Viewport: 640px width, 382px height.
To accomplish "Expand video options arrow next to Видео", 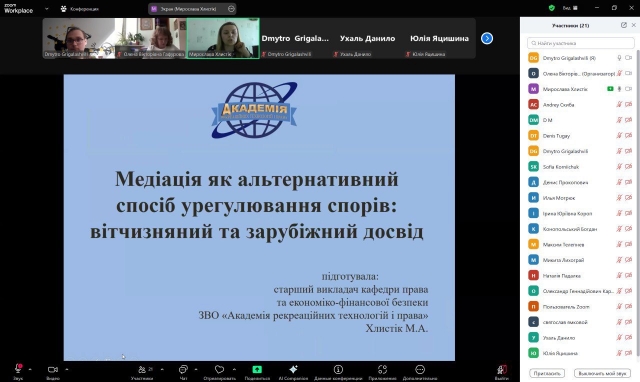I will [67, 369].
